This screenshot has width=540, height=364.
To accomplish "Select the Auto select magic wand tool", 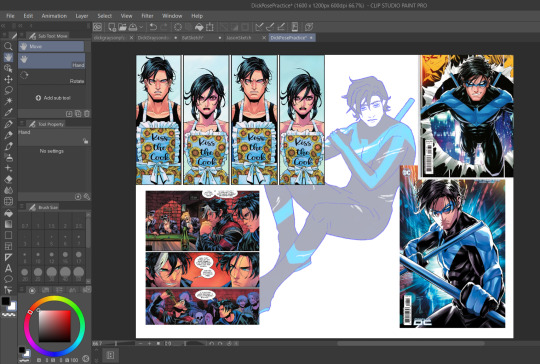I will click(x=8, y=101).
